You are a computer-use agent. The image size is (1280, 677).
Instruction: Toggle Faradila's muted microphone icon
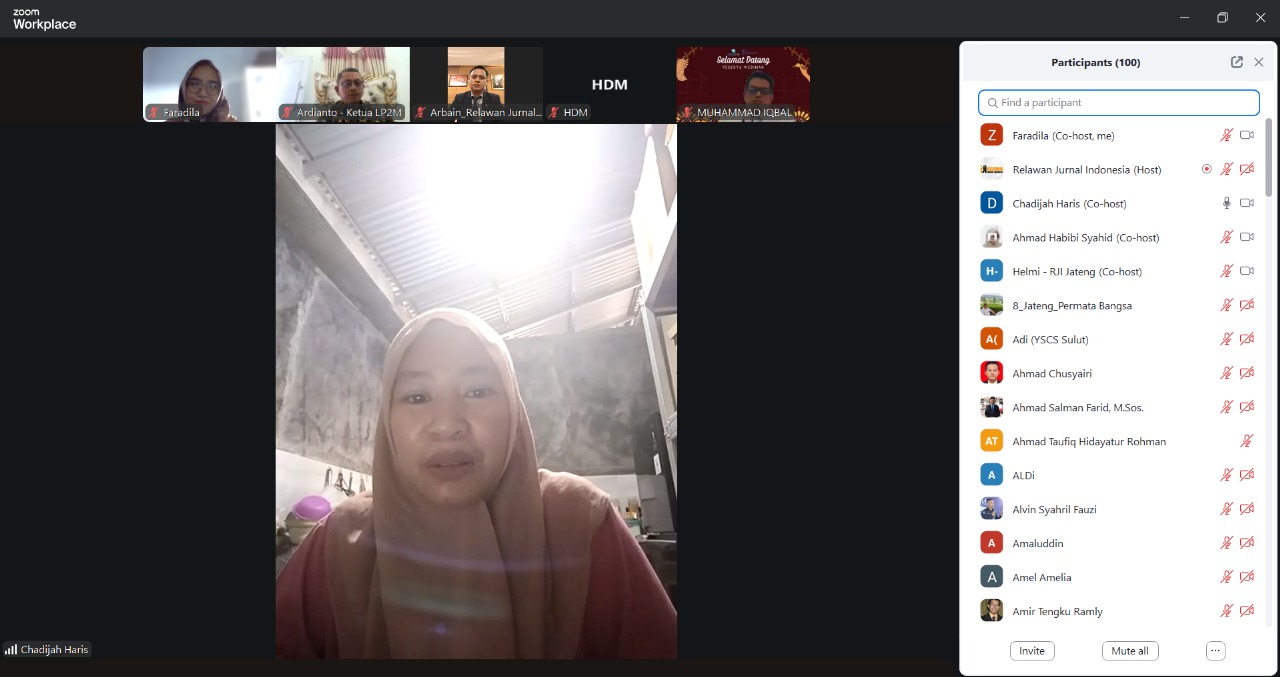(x=1226, y=135)
